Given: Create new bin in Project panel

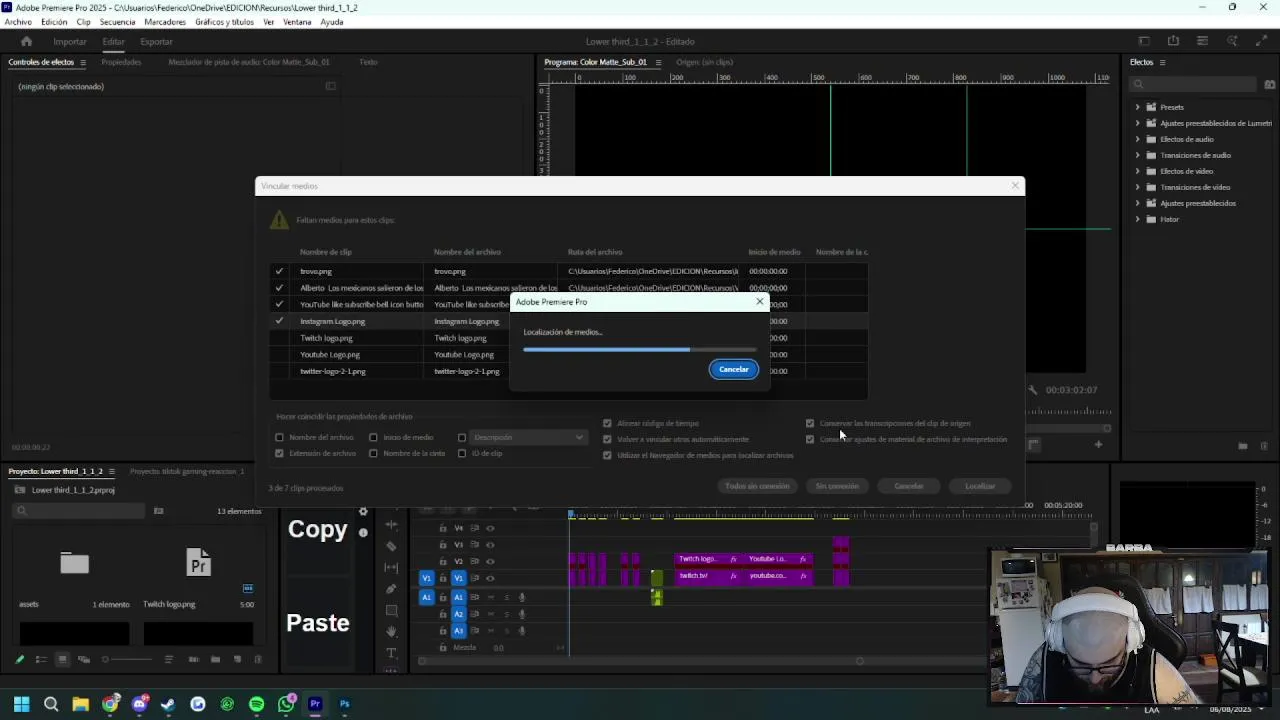Looking at the screenshot, I should 215,659.
